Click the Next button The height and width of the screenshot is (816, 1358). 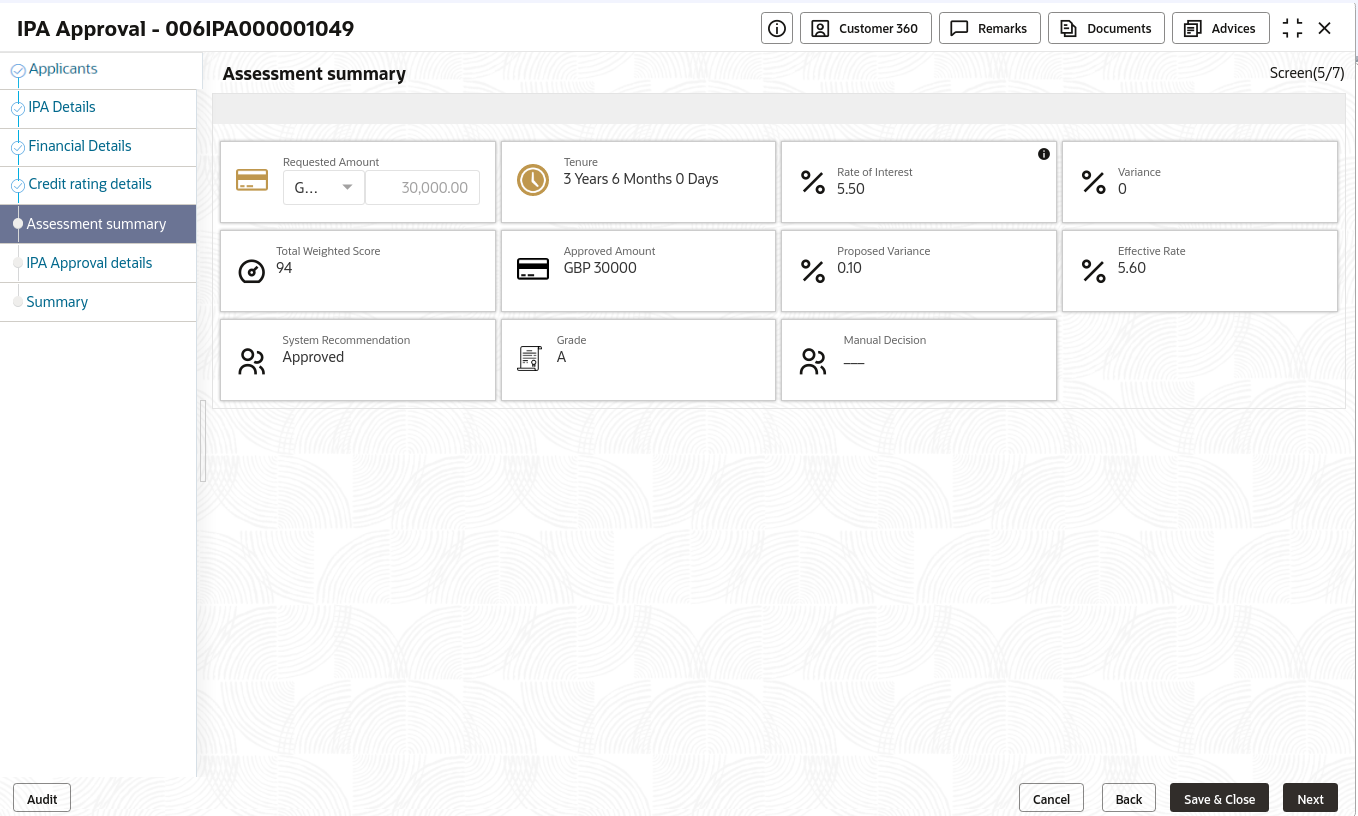point(1310,798)
